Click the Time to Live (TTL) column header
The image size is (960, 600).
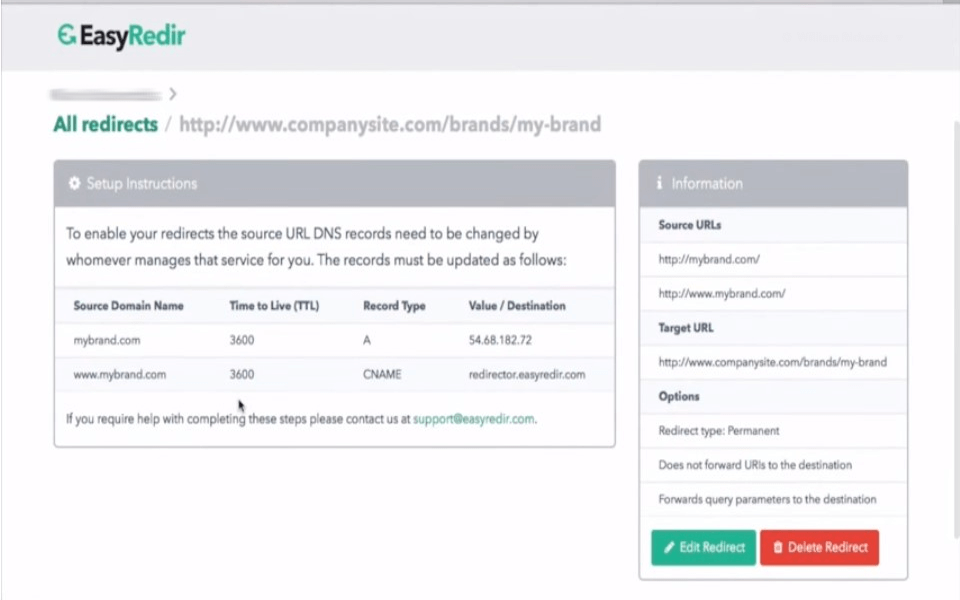coord(274,306)
